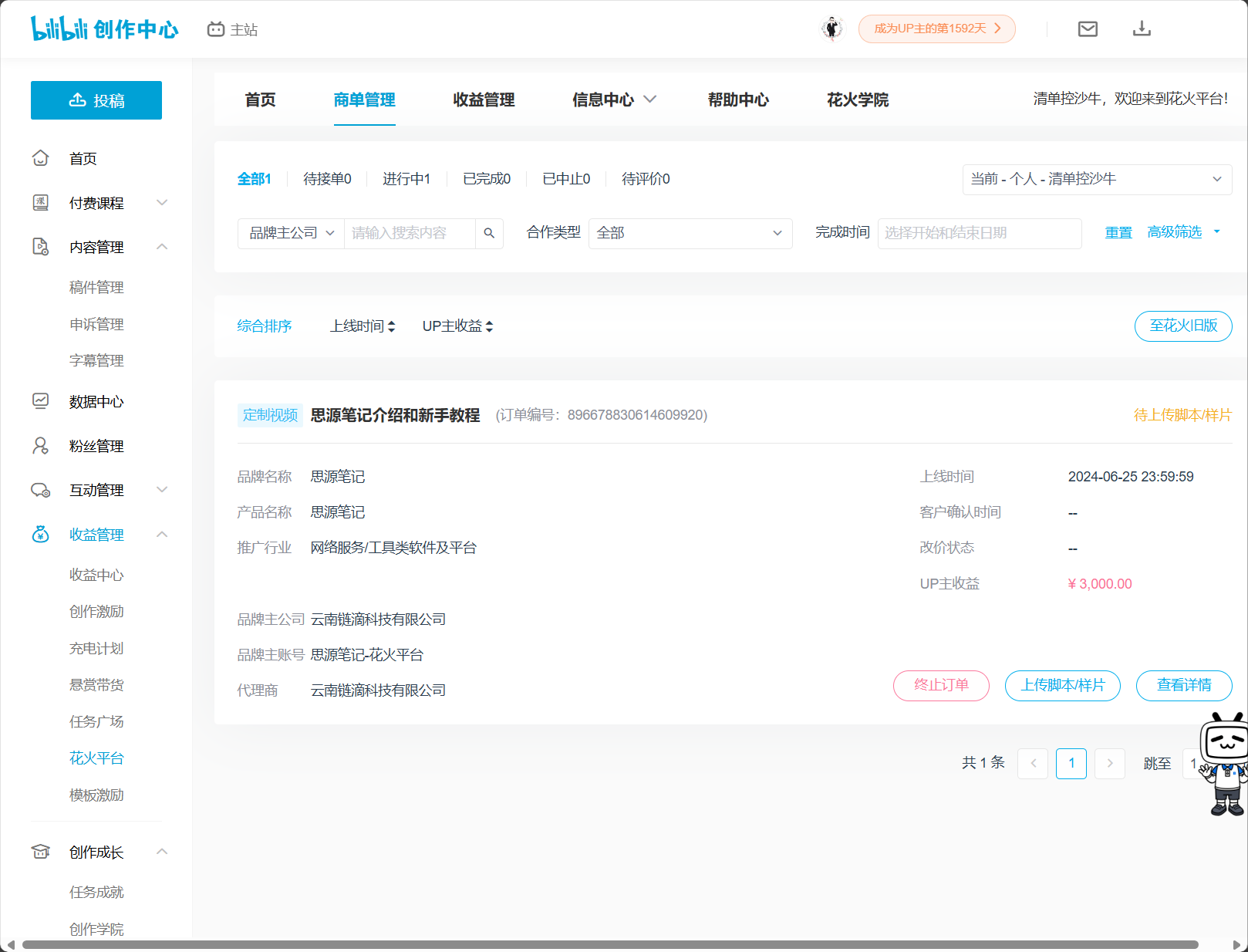Open 稿件管理 in sidebar

96,288
